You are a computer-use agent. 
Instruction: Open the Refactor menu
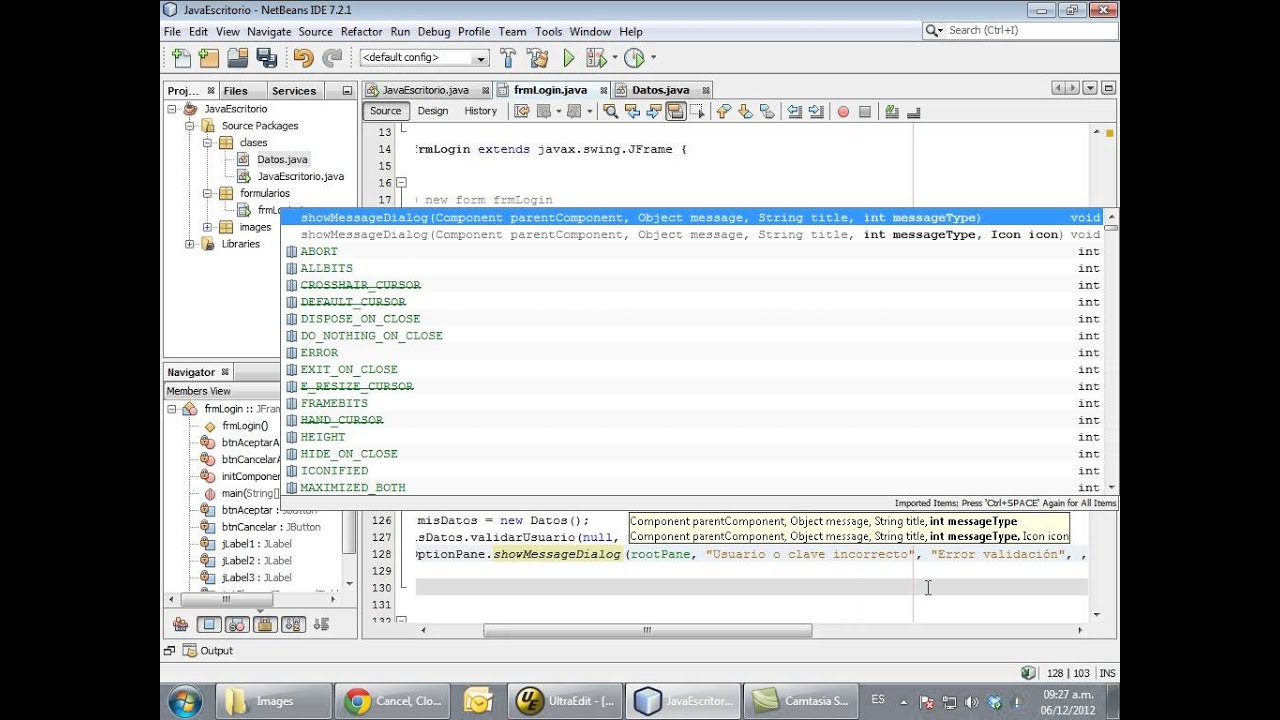(361, 32)
